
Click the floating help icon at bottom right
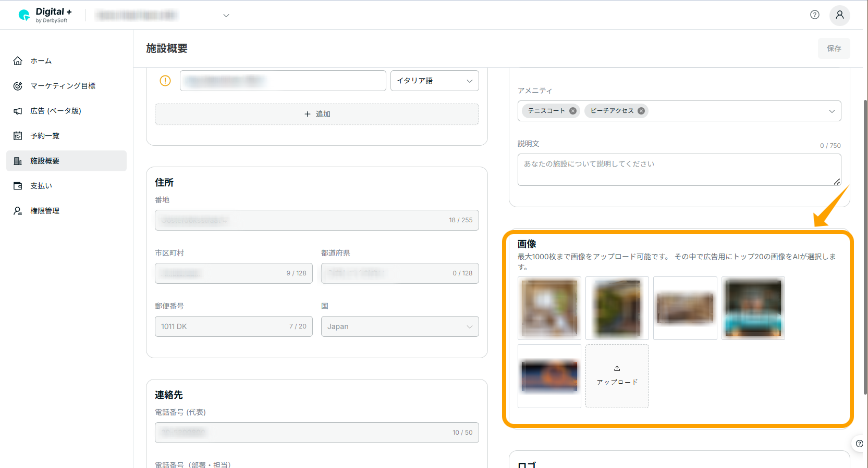(859, 443)
